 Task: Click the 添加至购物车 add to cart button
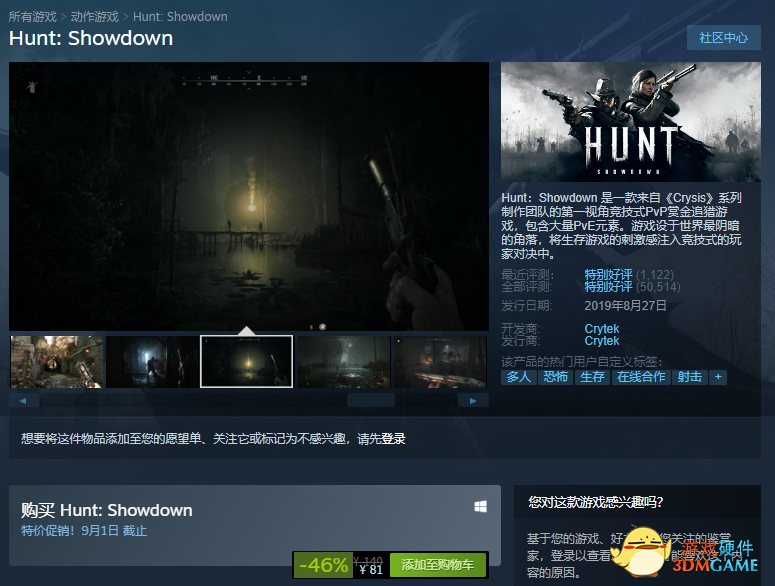tap(438, 565)
